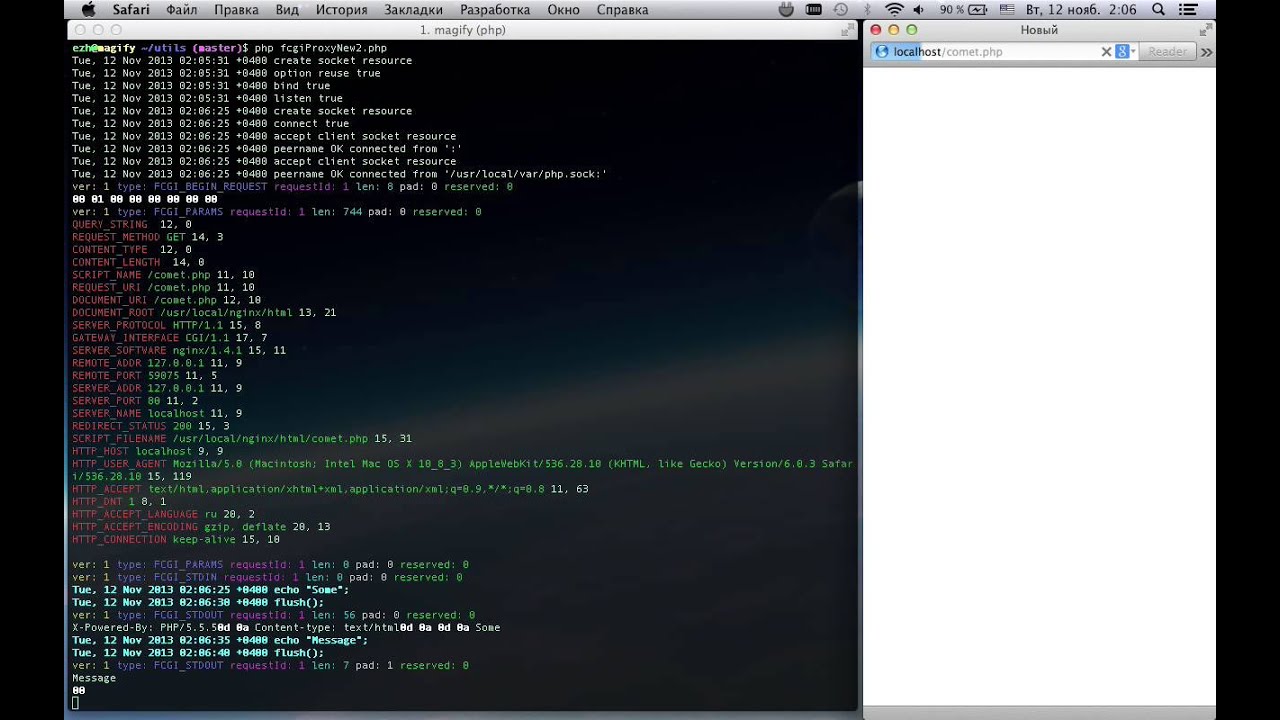Minimize the Safari Новый window

(x=894, y=30)
